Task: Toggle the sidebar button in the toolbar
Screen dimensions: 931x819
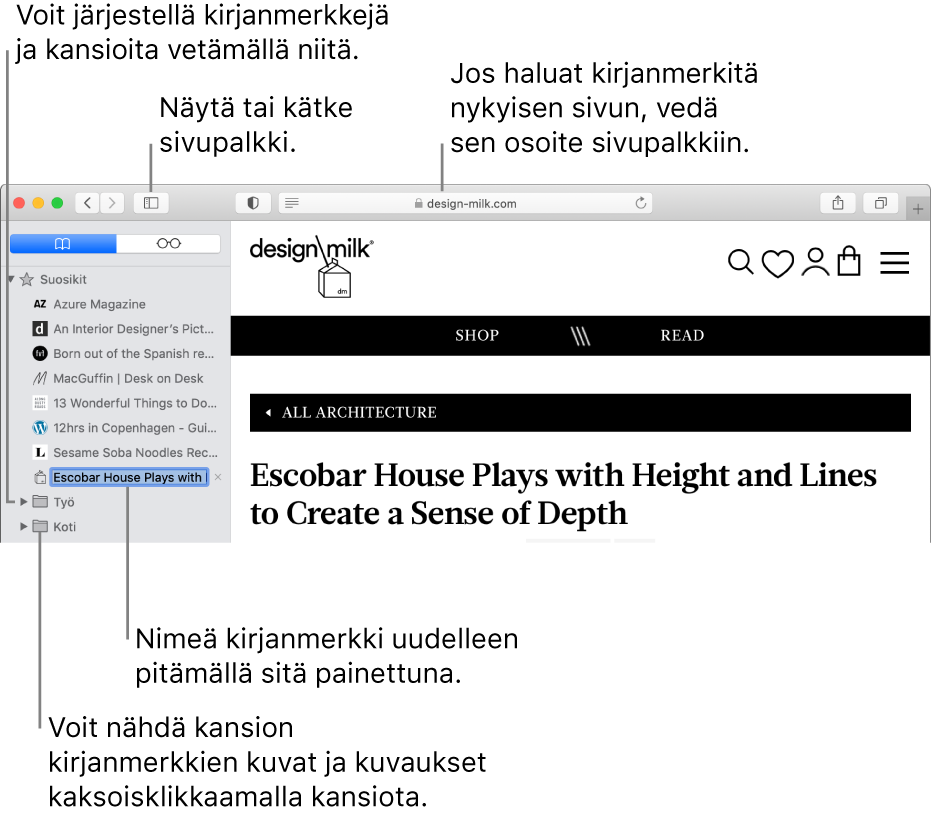Action: 151,203
